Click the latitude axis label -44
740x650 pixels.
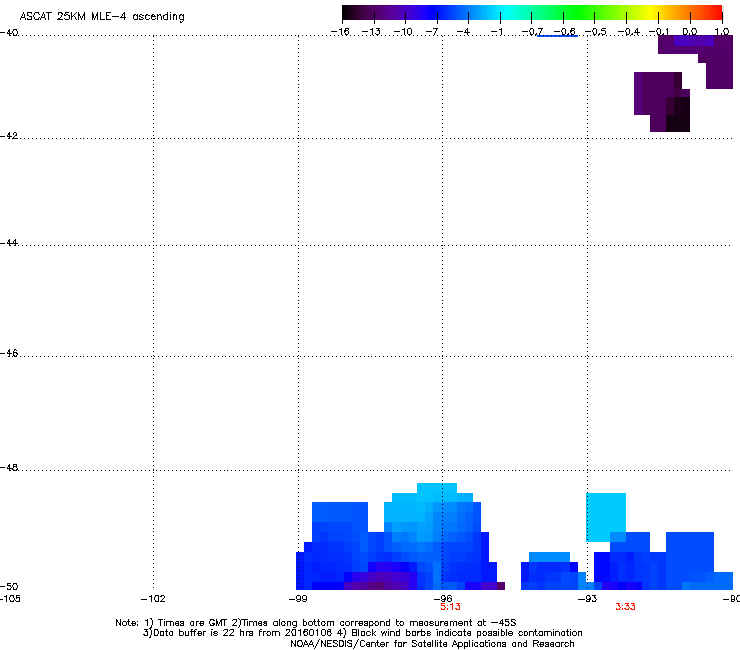[9, 243]
